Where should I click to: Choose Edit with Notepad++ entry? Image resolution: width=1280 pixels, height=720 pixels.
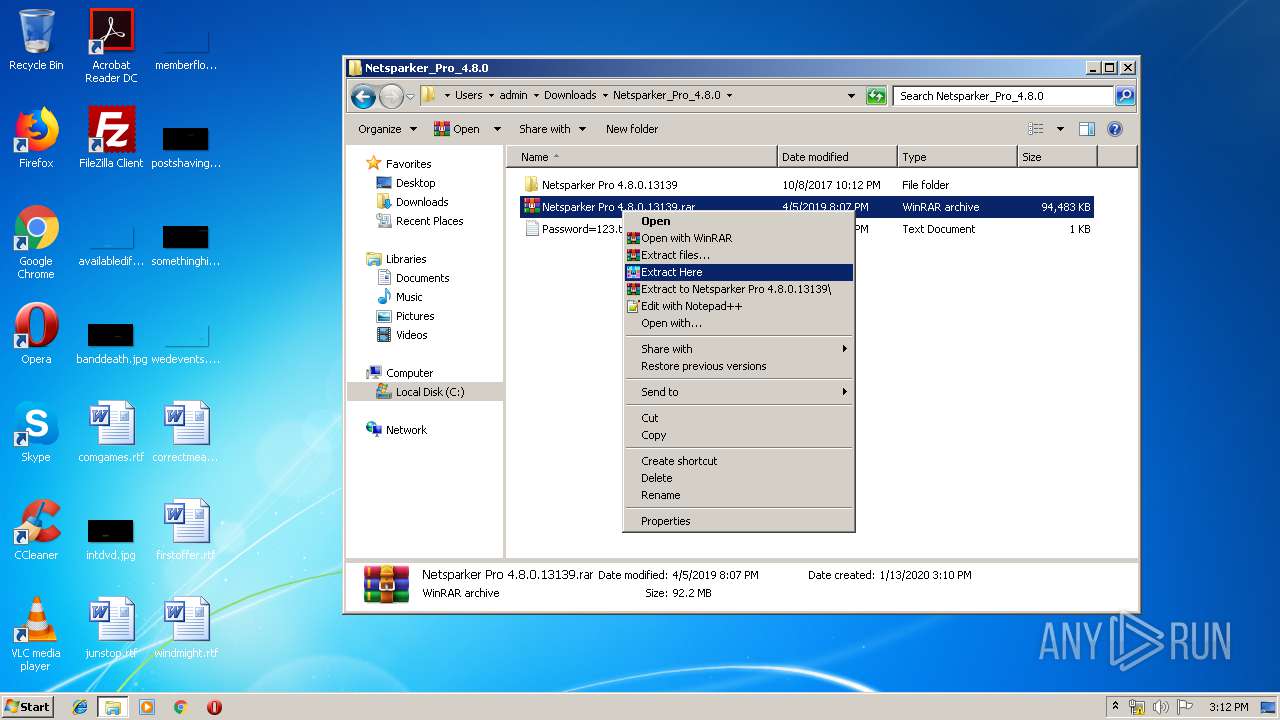coord(738,306)
